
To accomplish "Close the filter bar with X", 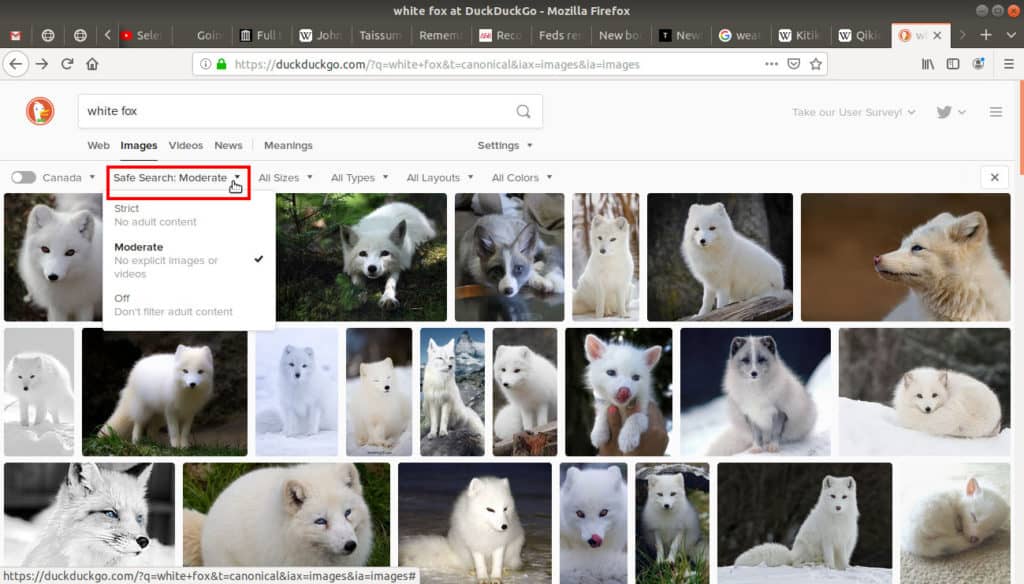I will pos(995,178).
